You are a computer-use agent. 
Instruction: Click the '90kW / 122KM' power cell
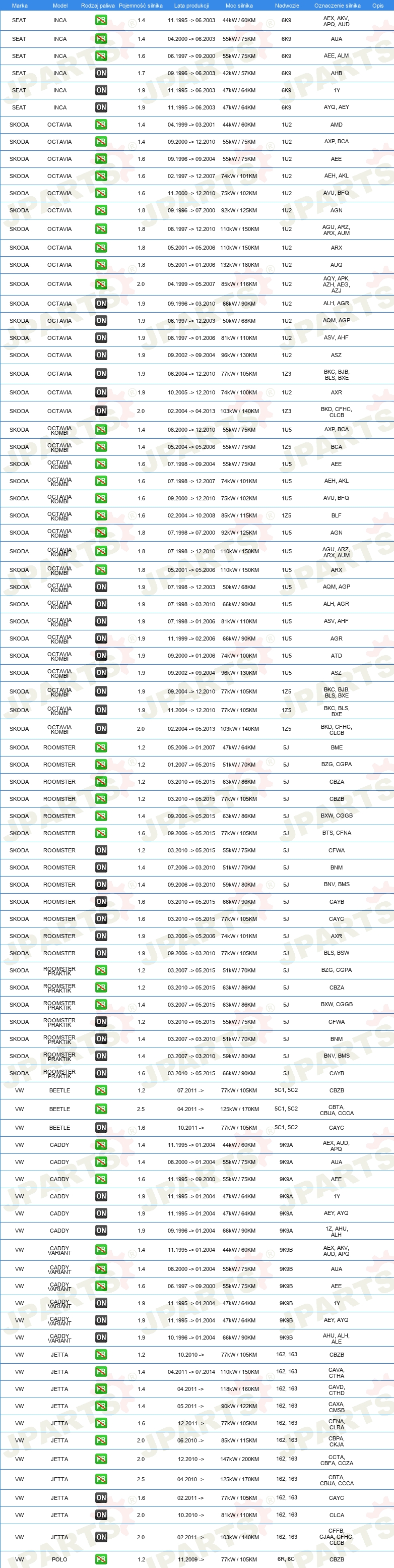[239, 1406]
